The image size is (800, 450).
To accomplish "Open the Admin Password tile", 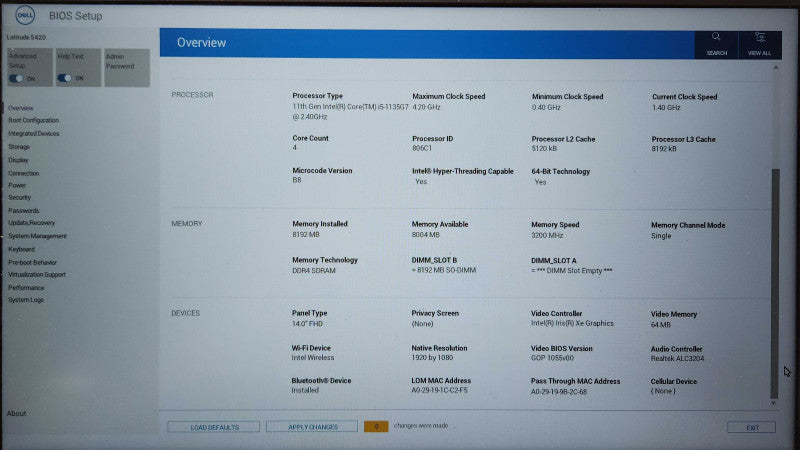I will coord(127,67).
